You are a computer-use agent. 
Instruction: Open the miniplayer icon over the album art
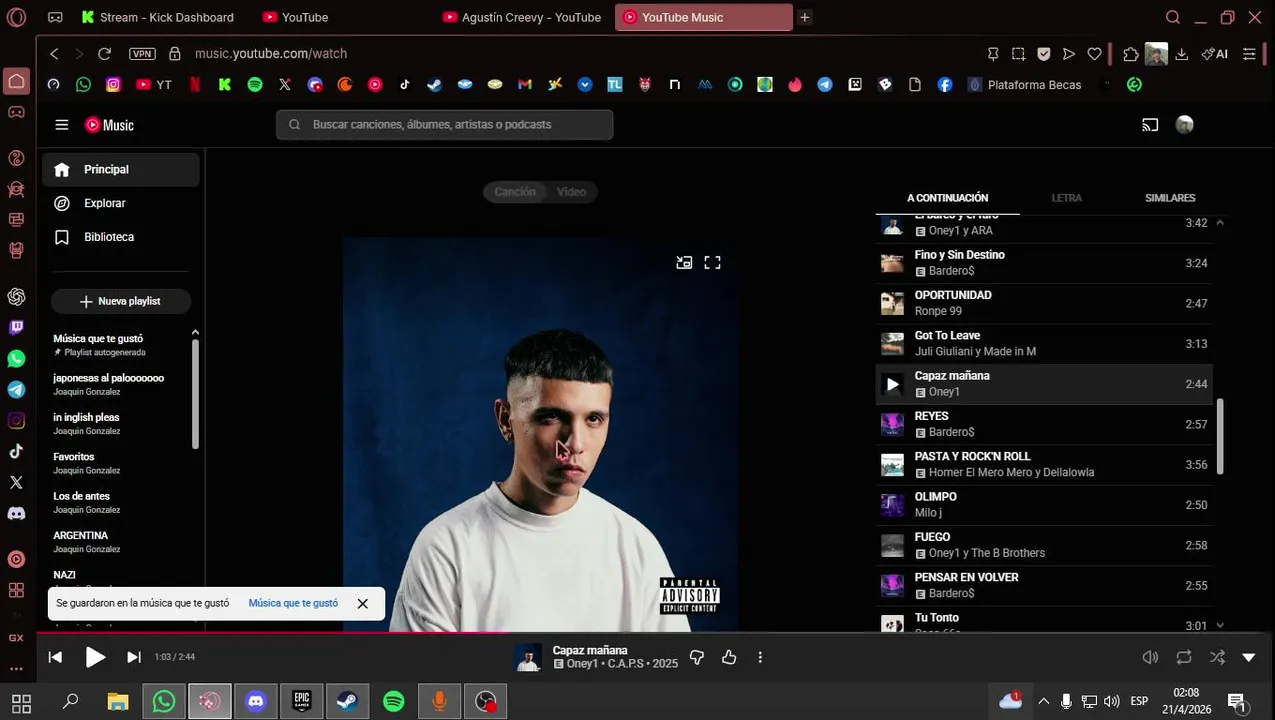[684, 262]
